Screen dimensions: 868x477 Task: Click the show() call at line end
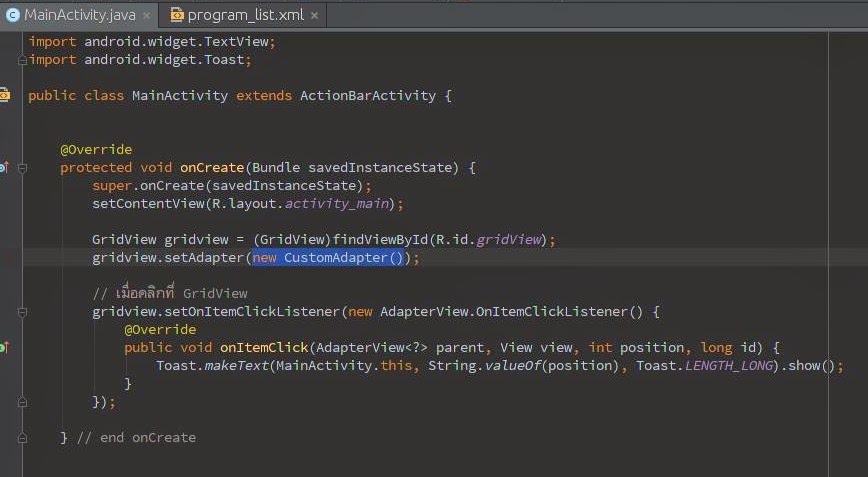[810, 366]
